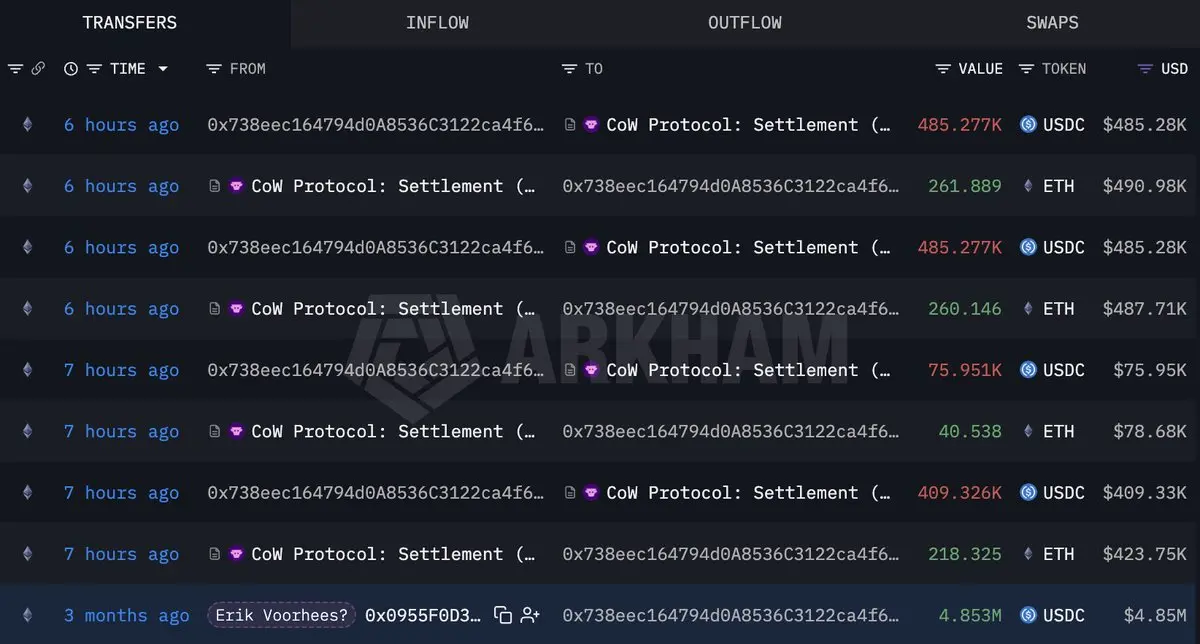Click the USD amount $423.75K
1200x644 pixels.
1145,554
